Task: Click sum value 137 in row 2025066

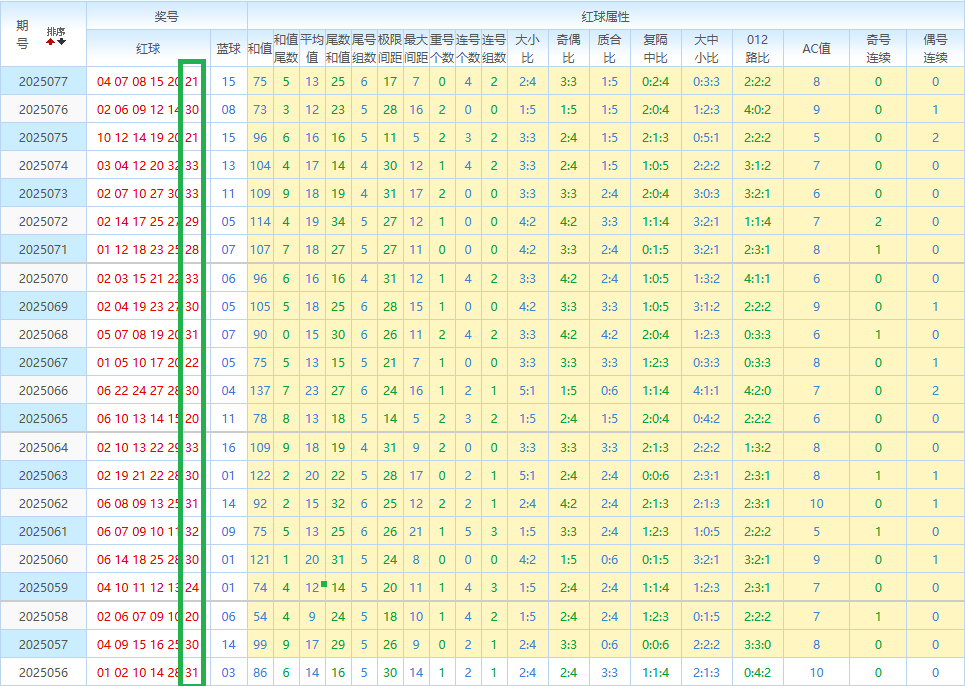Action: coord(260,391)
